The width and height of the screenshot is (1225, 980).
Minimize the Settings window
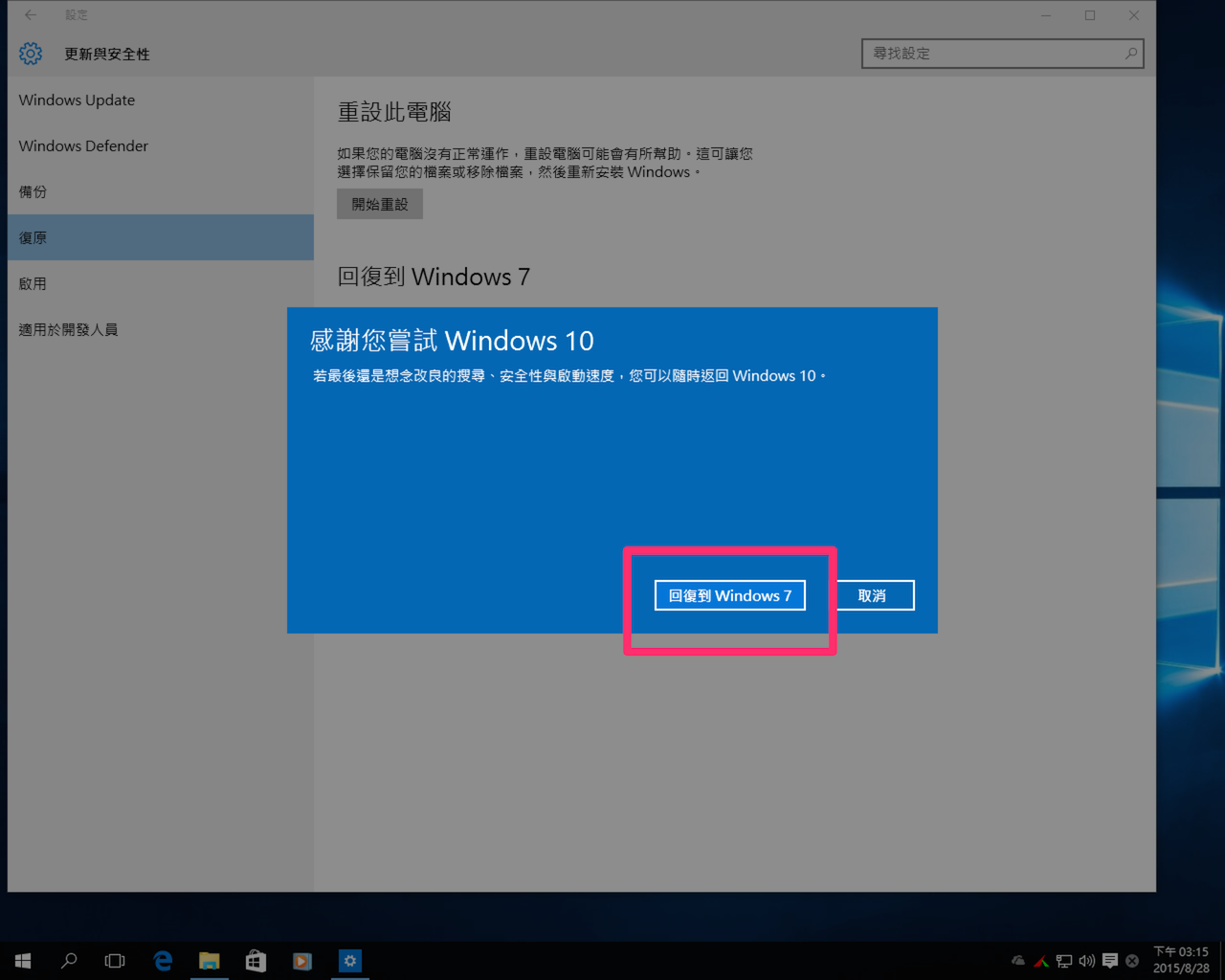pos(1046,15)
